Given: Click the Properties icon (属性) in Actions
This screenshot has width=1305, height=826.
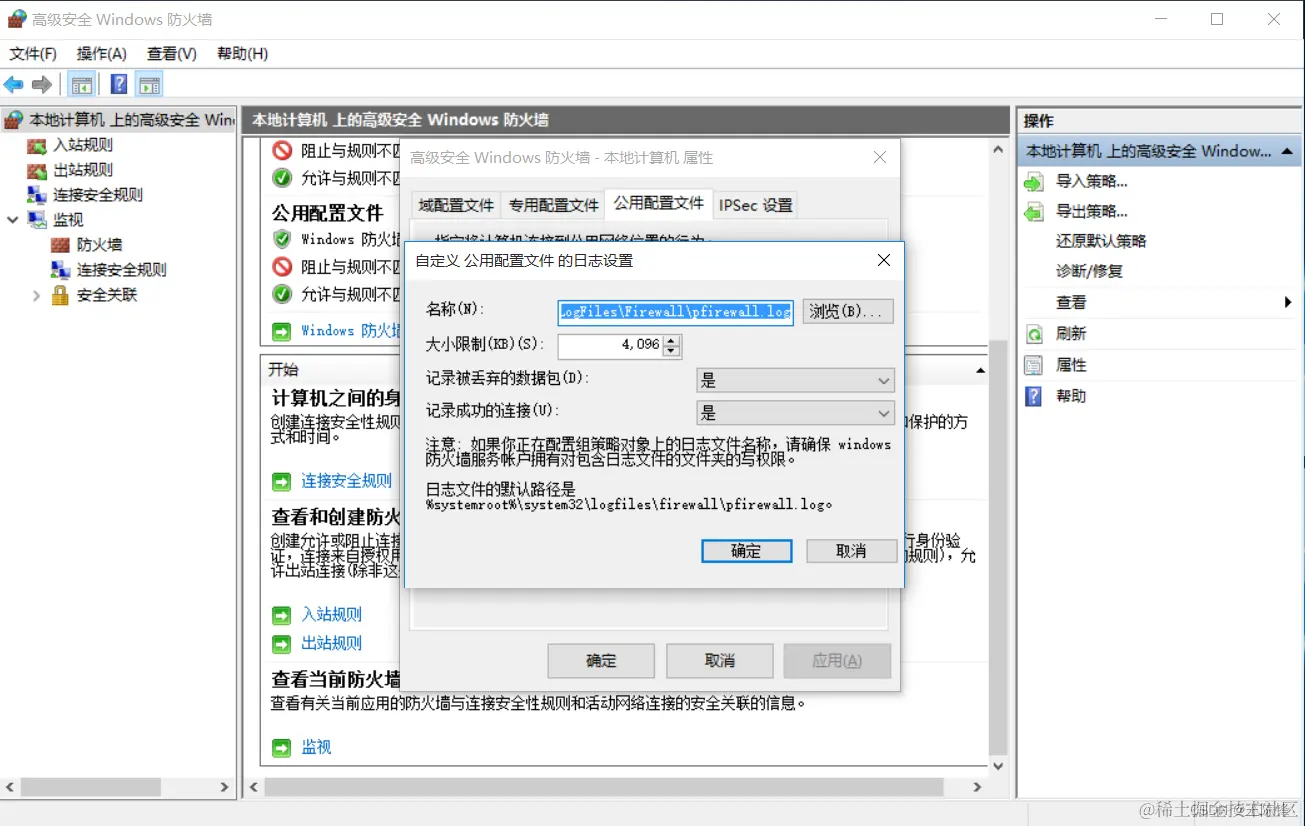Looking at the screenshot, I should [x=1035, y=365].
